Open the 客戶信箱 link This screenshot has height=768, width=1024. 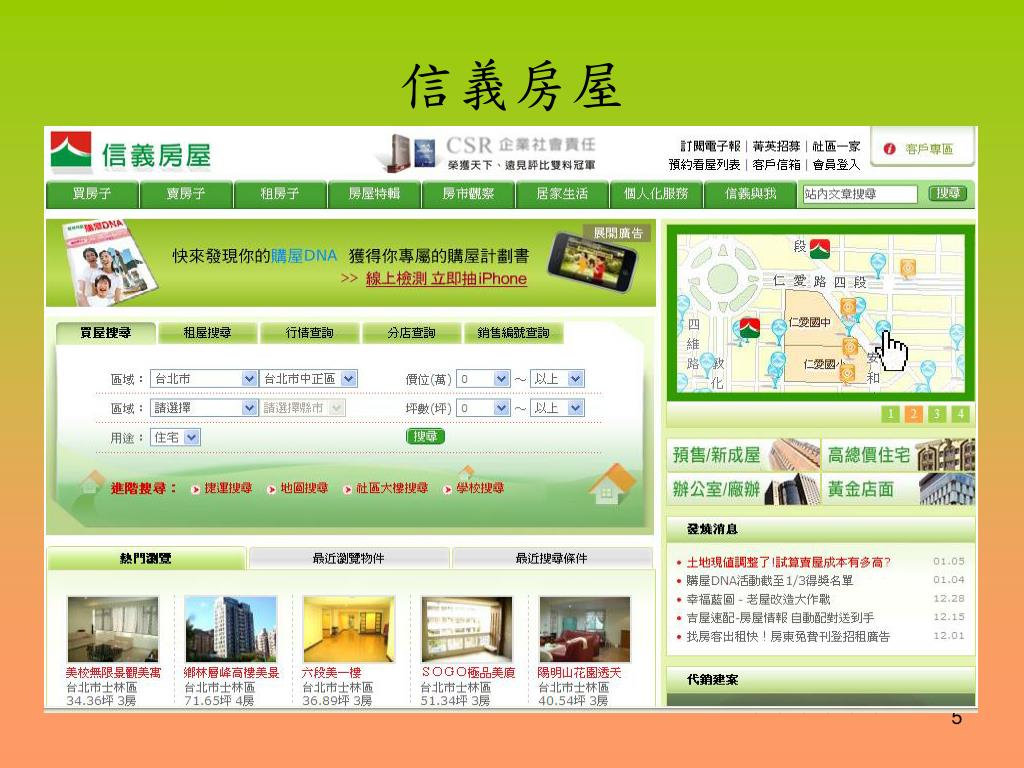click(776, 165)
